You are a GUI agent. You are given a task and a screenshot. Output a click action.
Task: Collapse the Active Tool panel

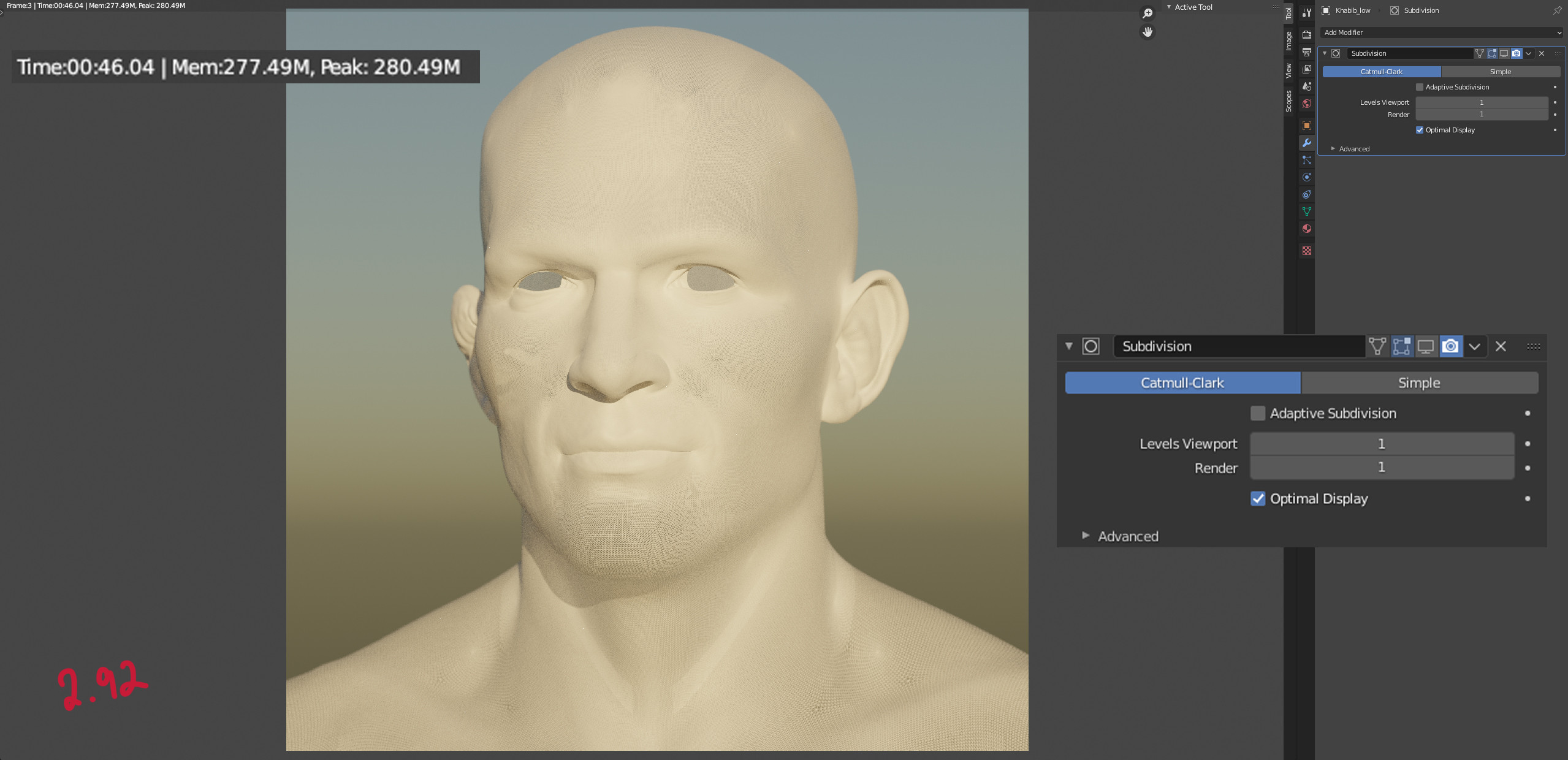tap(1169, 7)
